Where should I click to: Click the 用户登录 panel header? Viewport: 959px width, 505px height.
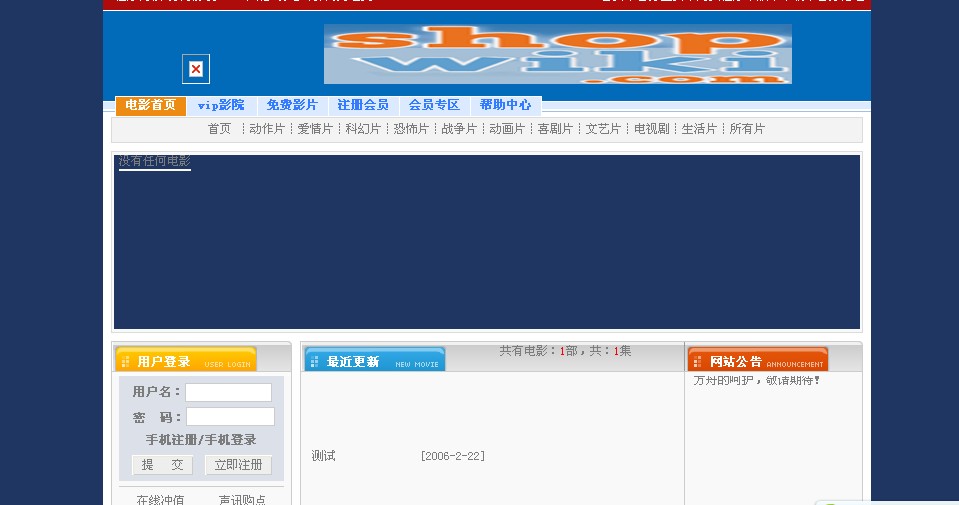tap(185, 359)
